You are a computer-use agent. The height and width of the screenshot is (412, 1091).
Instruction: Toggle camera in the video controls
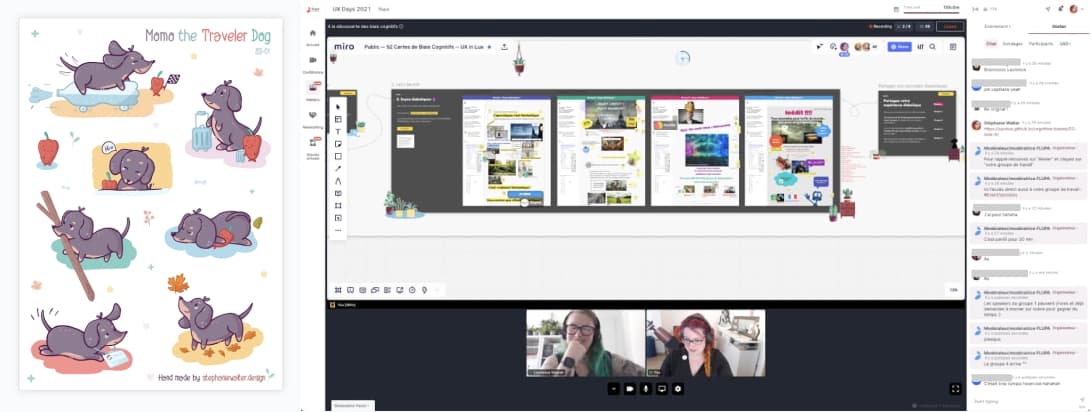[x=630, y=389]
